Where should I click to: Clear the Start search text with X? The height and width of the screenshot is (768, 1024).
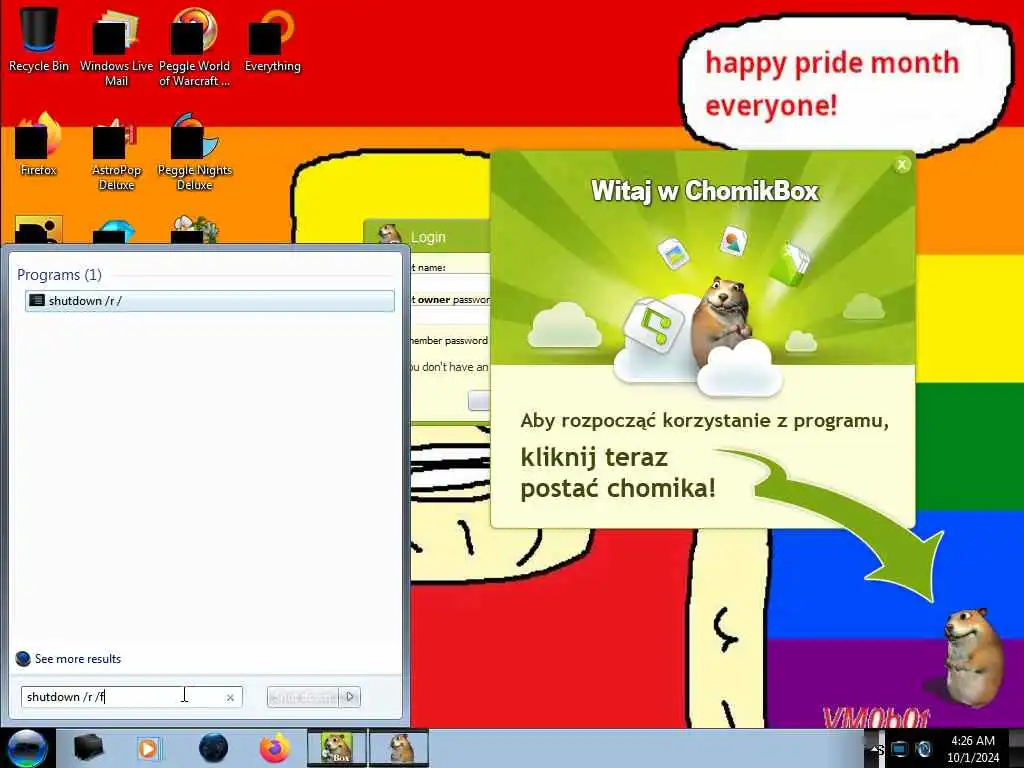pos(230,697)
